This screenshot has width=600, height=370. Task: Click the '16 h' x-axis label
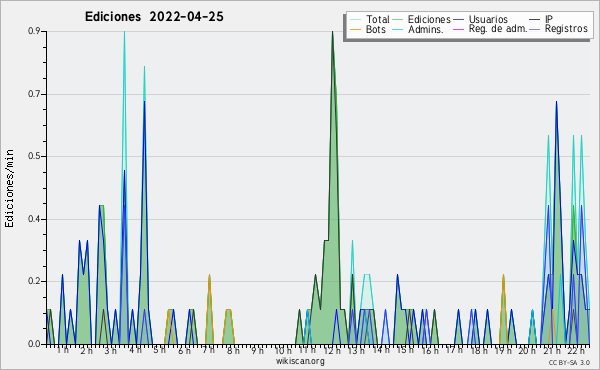click(430, 350)
